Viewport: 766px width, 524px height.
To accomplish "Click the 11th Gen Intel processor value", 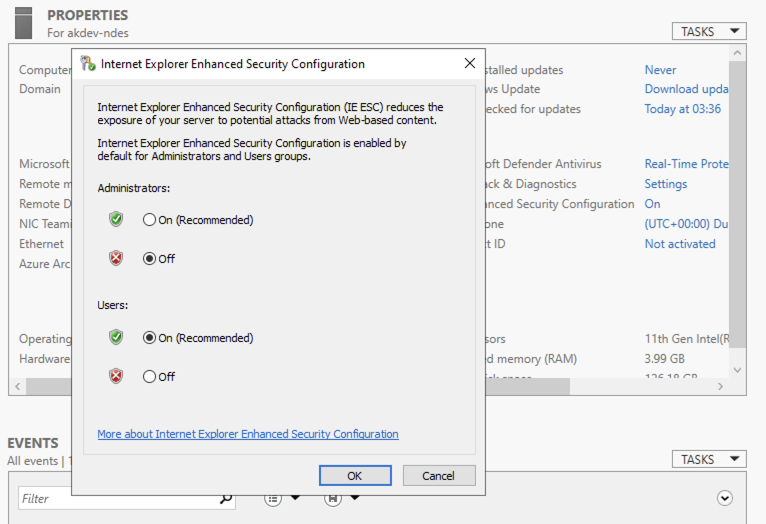I will [x=686, y=338].
